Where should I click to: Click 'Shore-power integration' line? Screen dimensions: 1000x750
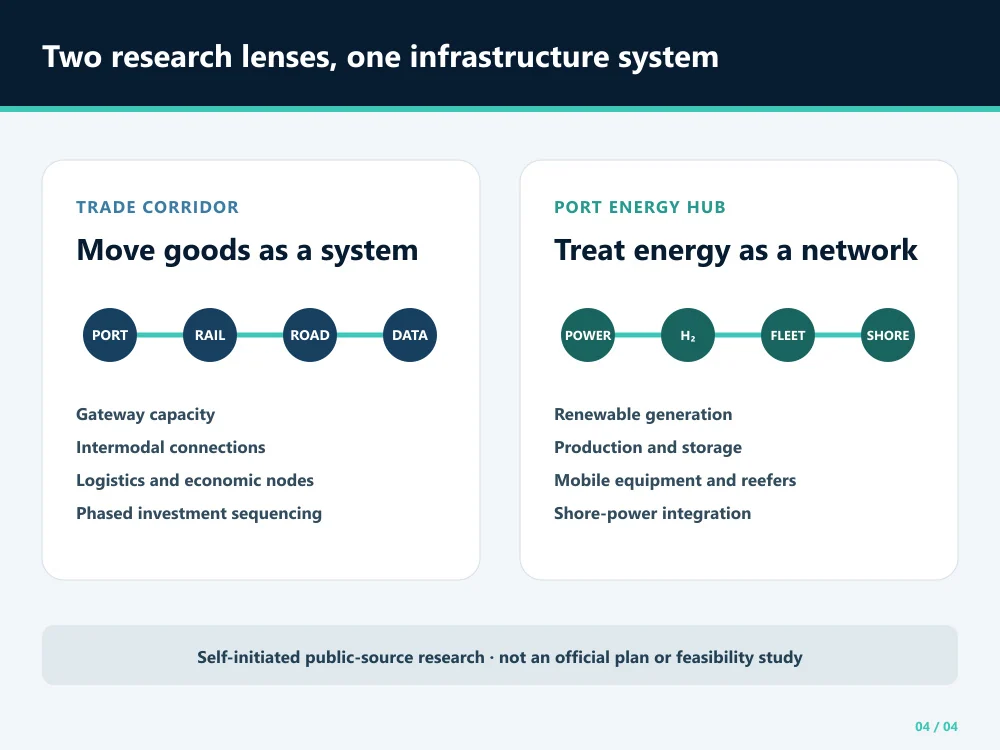pyautogui.click(x=652, y=513)
